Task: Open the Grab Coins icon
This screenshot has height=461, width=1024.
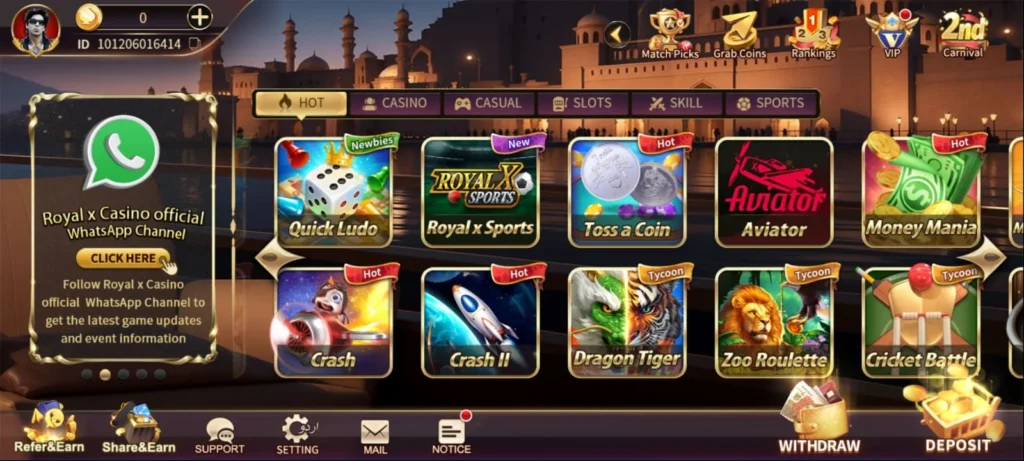Action: point(739,34)
